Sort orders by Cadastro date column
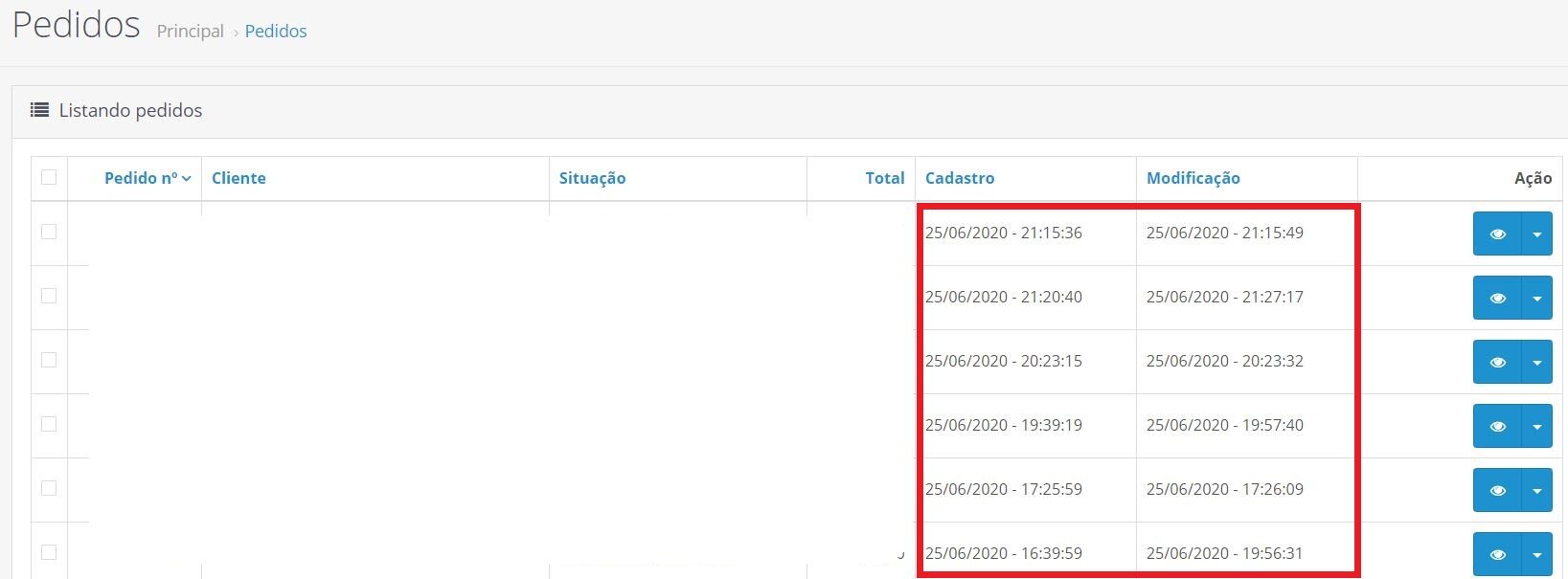Image resolution: width=1568 pixels, height=579 pixels. tap(959, 178)
